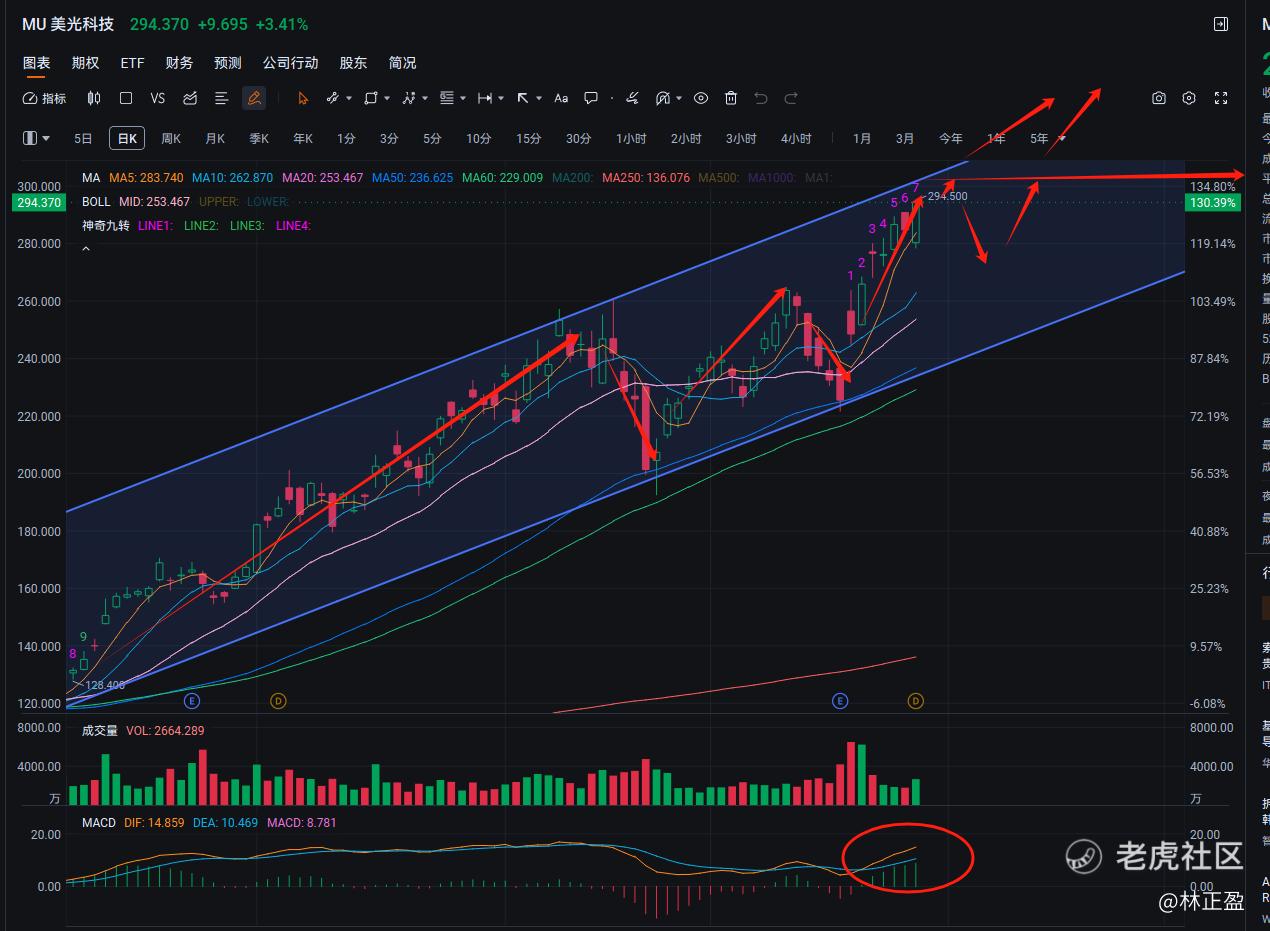1270x931 pixels.
Task: Select the rectangle shape drawing tool
Action: point(371,98)
